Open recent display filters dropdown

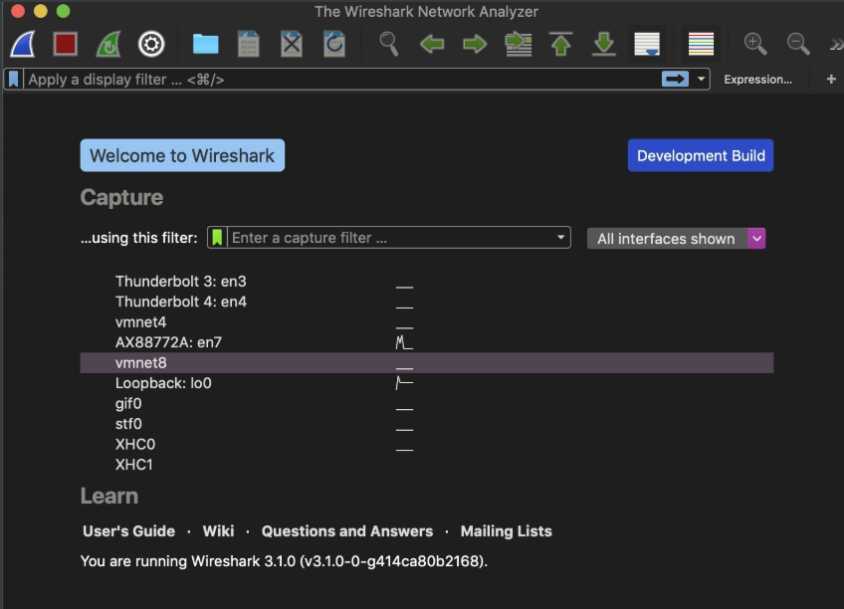[701, 80]
